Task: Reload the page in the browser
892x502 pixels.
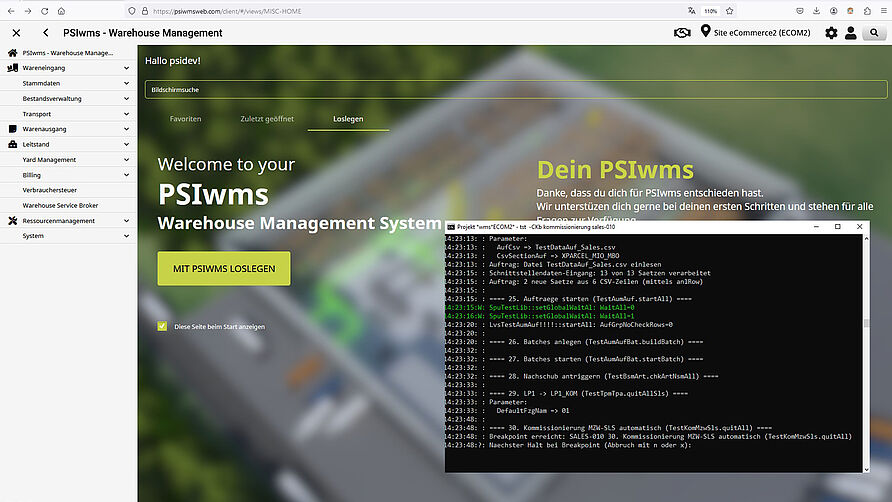Action: point(44,11)
